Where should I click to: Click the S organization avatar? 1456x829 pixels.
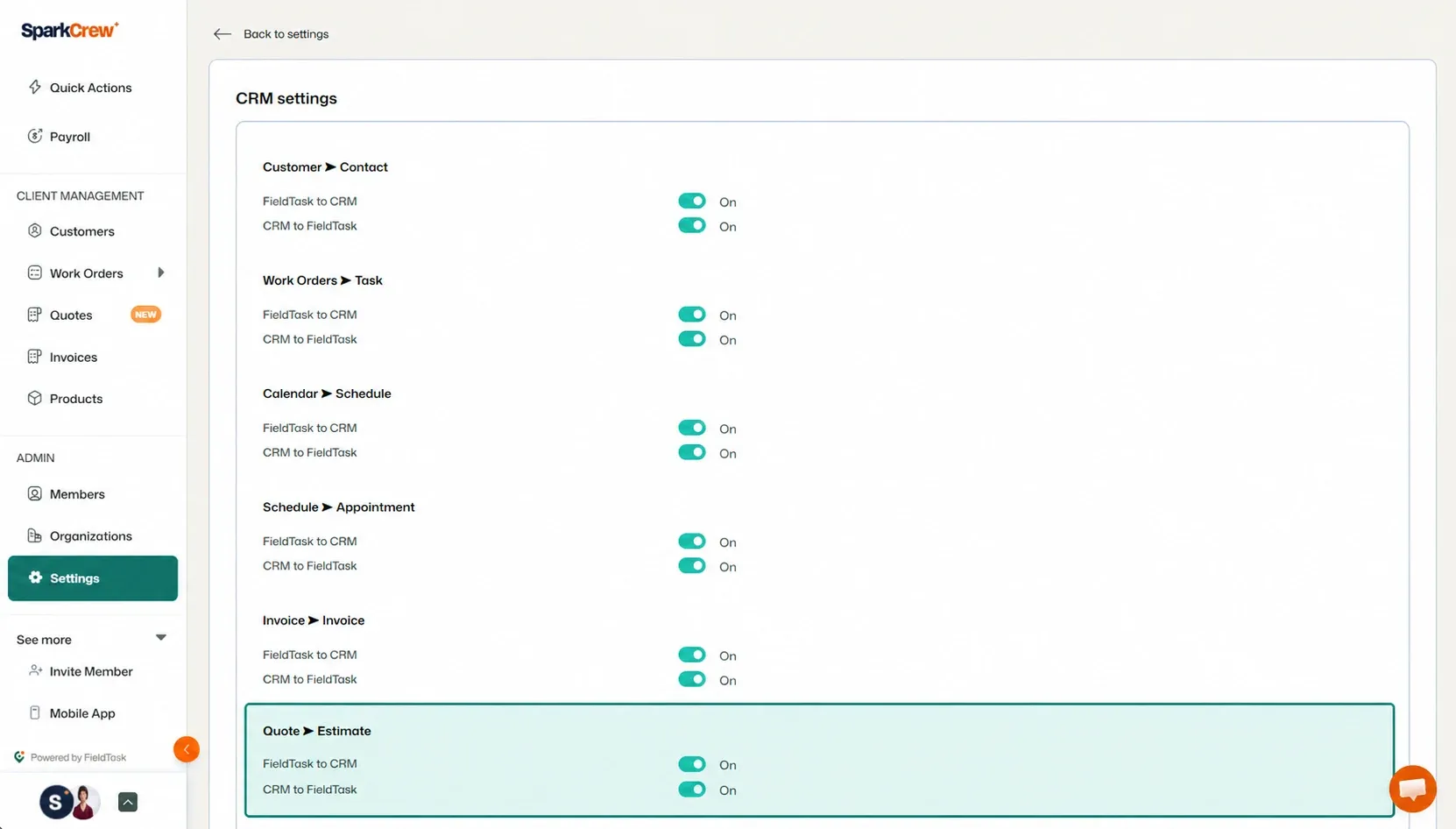(55, 802)
